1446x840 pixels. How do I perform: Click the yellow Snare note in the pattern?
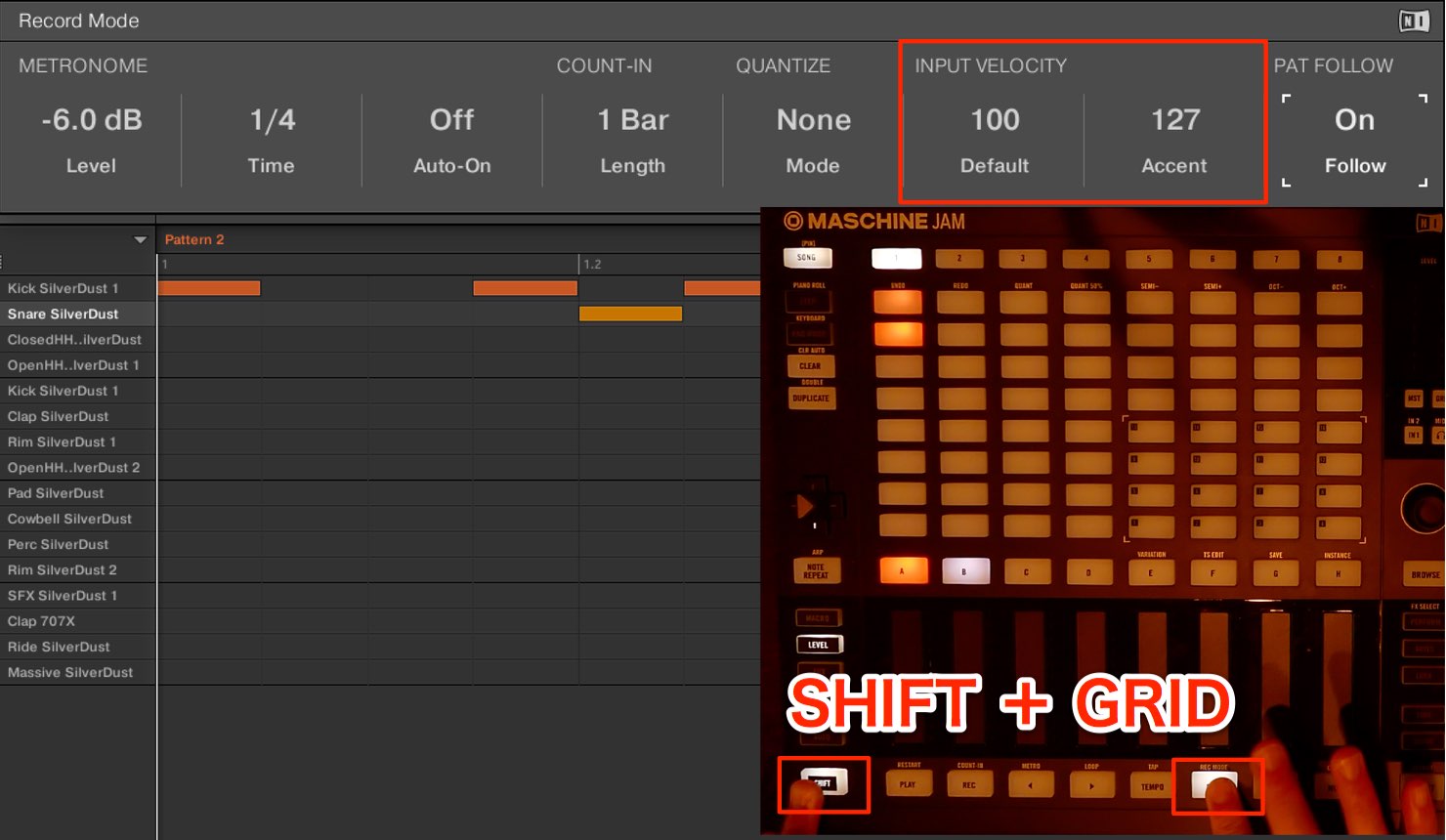click(x=630, y=314)
